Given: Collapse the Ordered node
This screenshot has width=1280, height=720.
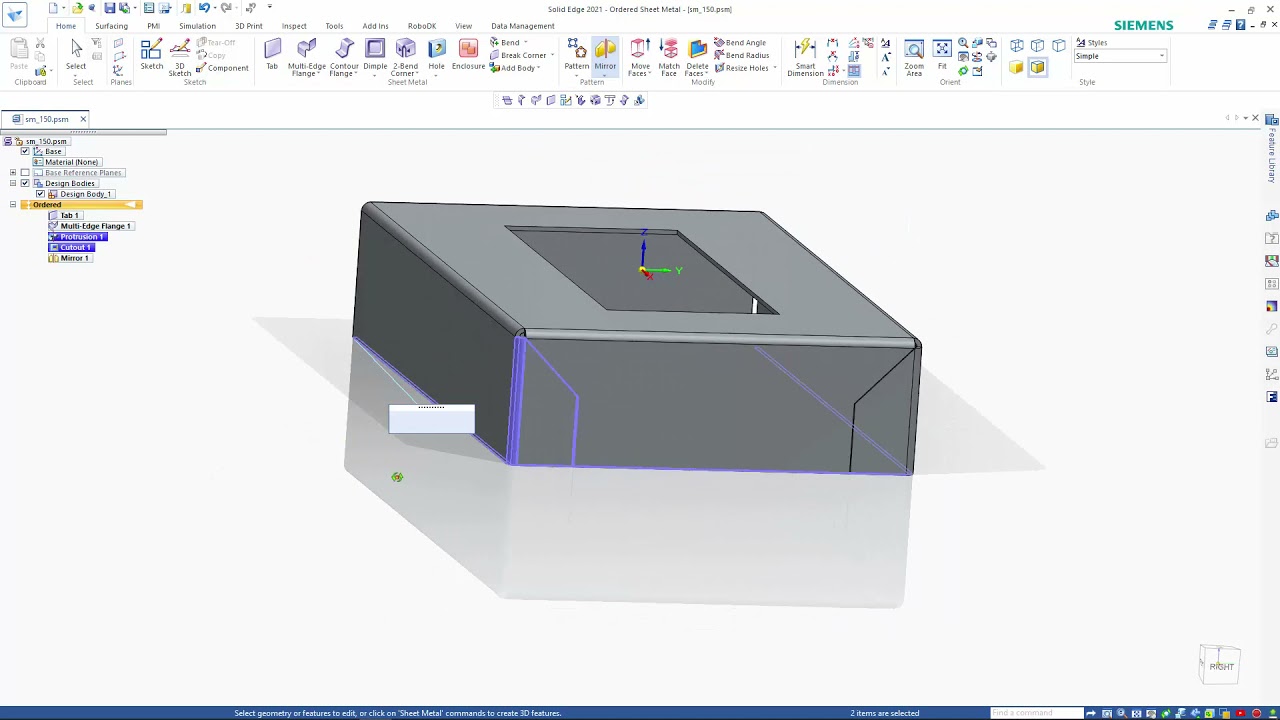Looking at the screenshot, I should (13, 205).
